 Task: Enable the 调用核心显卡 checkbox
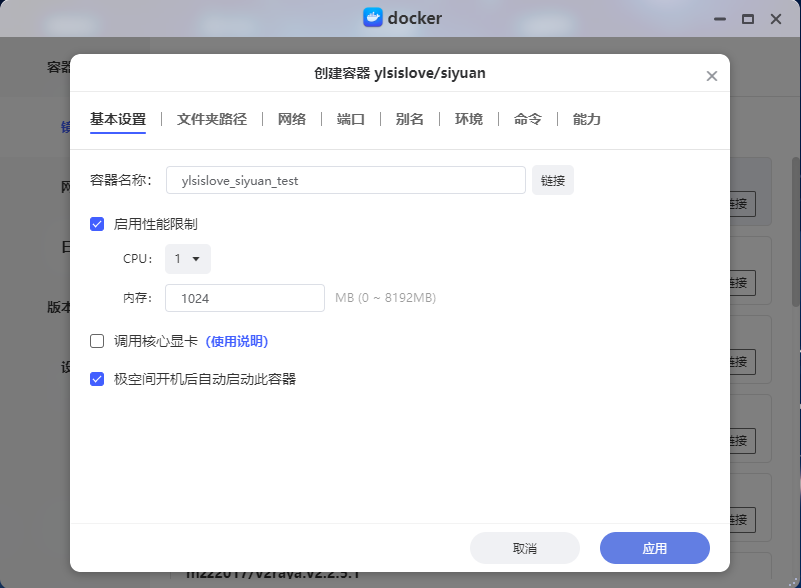pyautogui.click(x=97, y=341)
